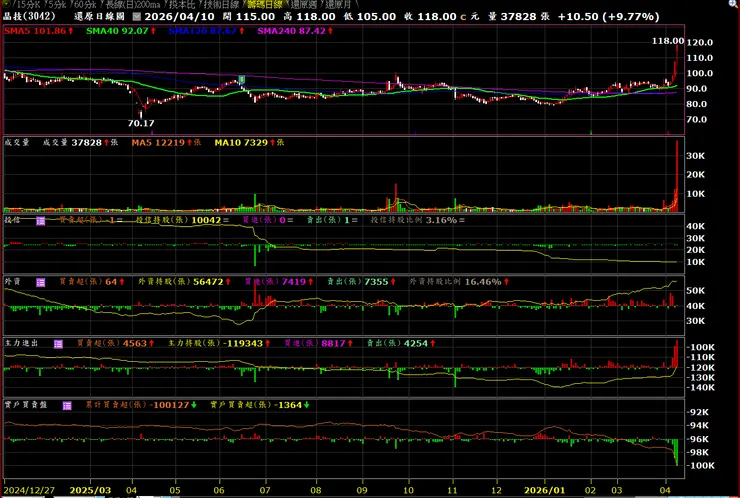The height and width of the screenshot is (498, 740).
Task: Switch to the 投本比 tab
Action: [x=183, y=5]
